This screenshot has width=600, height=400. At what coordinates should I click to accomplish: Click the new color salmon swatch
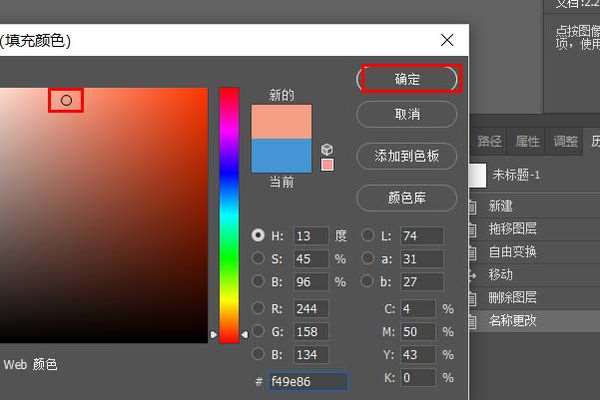282,122
